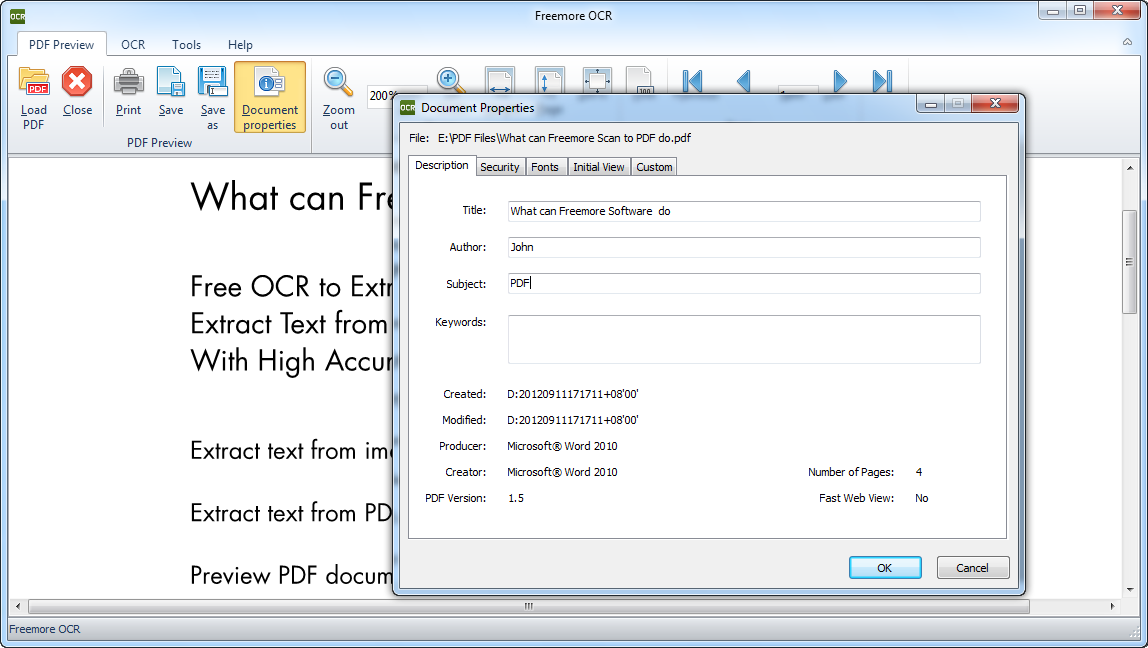Click the Zoom out magnifier
Screen dimensions: 1148x648
click(x=338, y=81)
